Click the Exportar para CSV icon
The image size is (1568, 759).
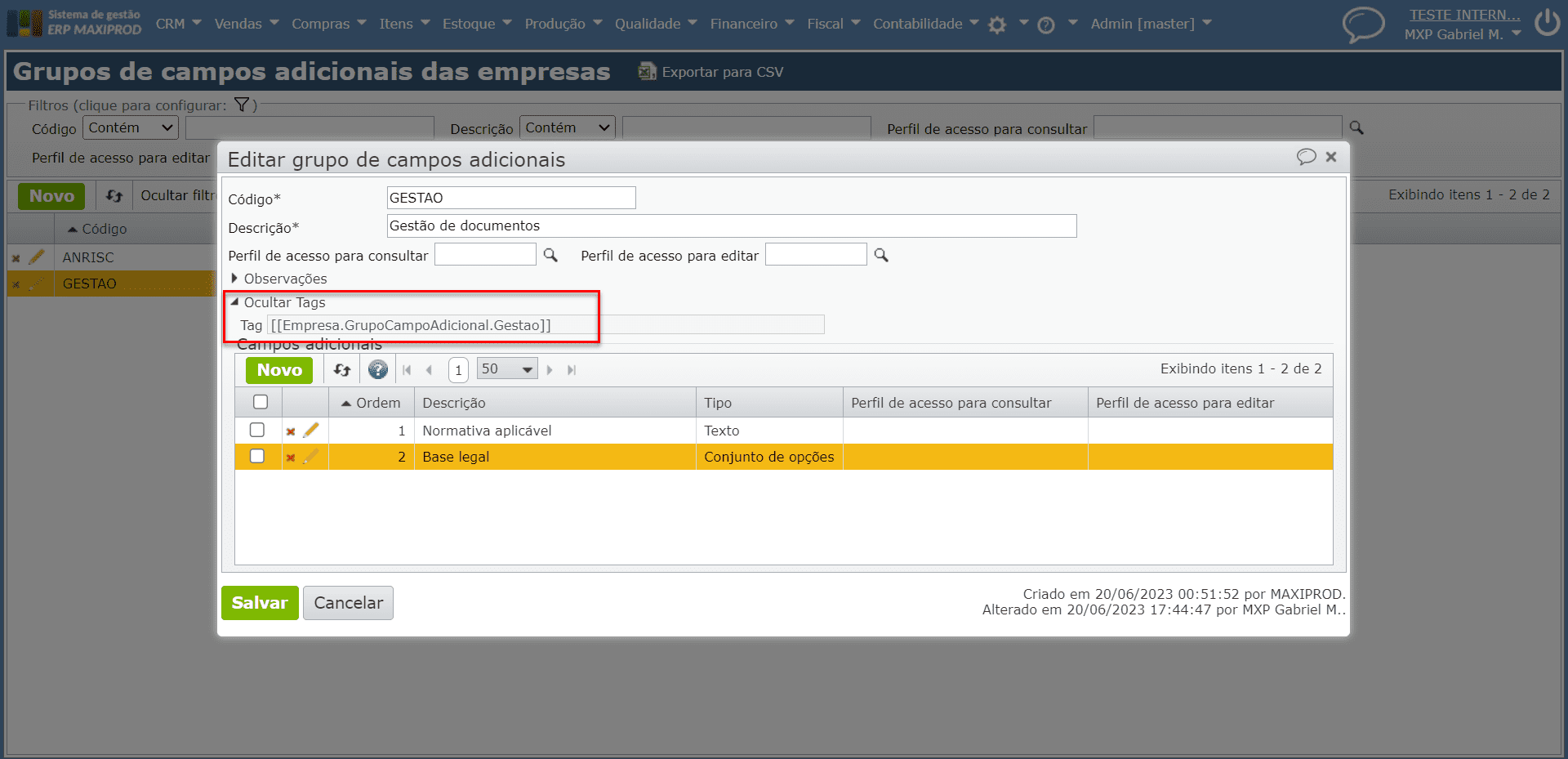(x=647, y=72)
